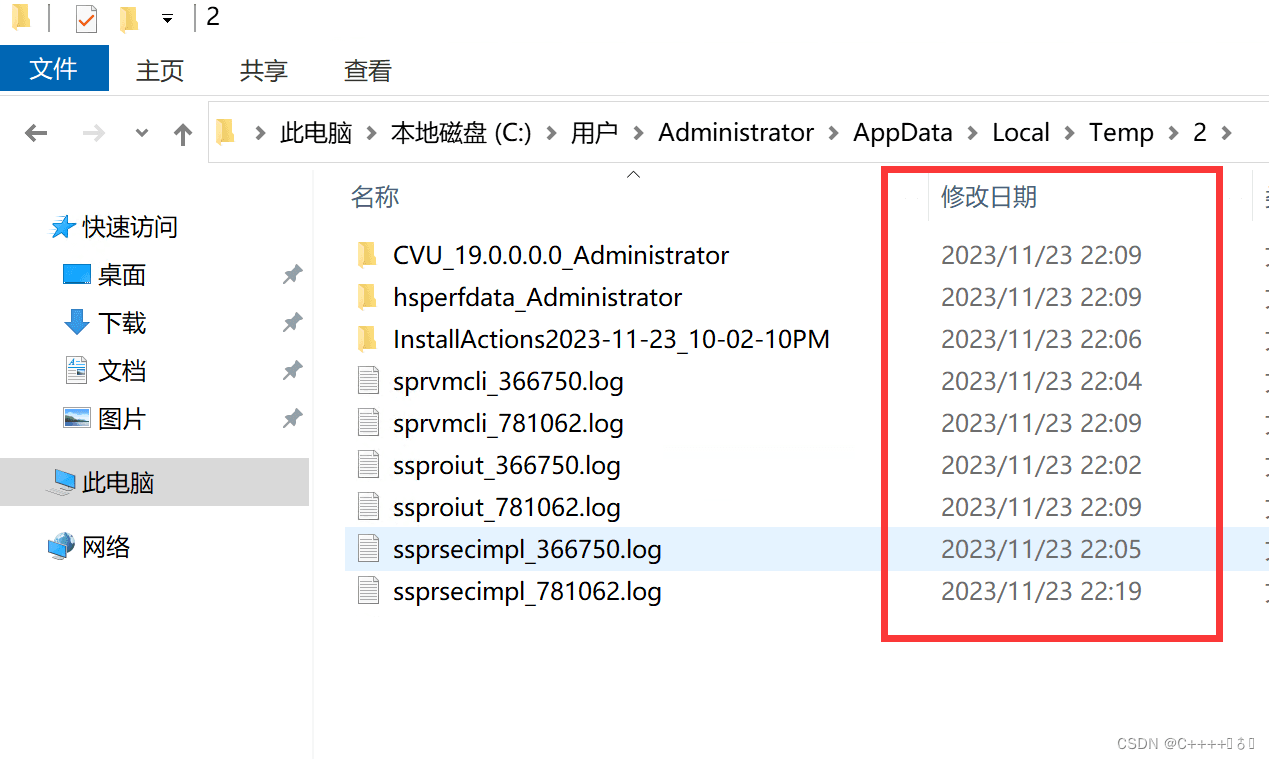Screen dimensions: 1269x759
Task: Click AppData in the address bar path
Action: [903, 132]
